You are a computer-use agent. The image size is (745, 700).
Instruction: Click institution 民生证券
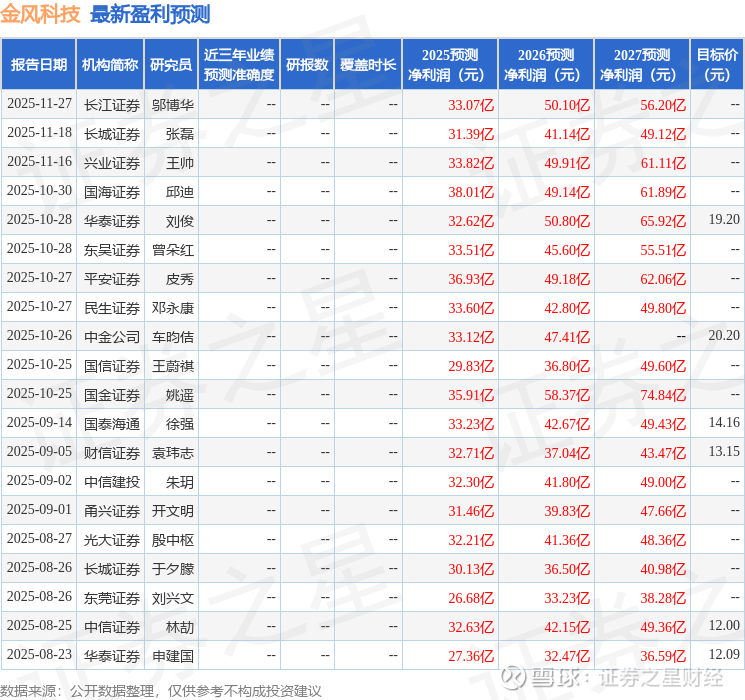(112, 308)
